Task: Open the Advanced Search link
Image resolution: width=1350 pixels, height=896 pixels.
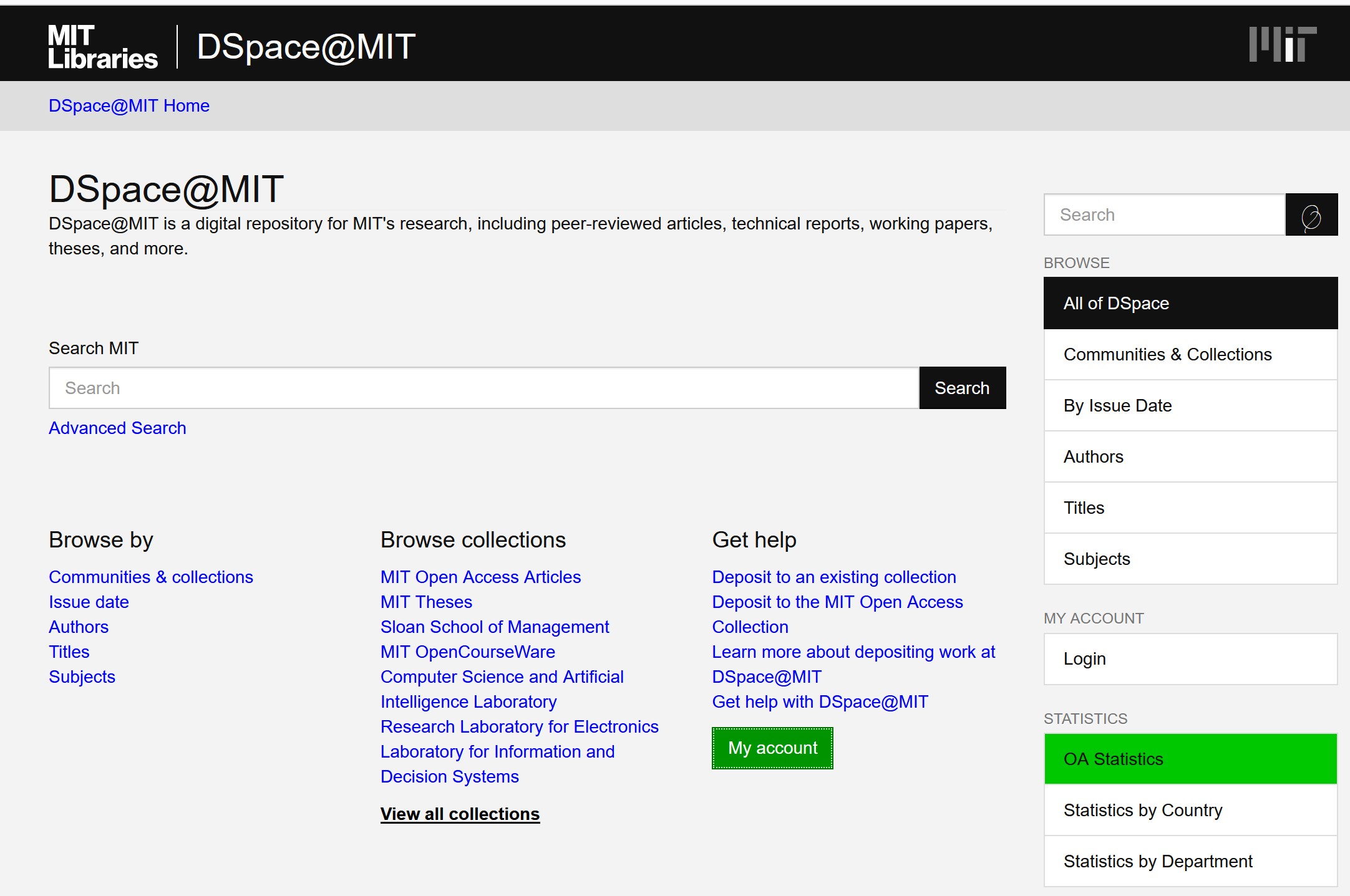Action: 117,428
